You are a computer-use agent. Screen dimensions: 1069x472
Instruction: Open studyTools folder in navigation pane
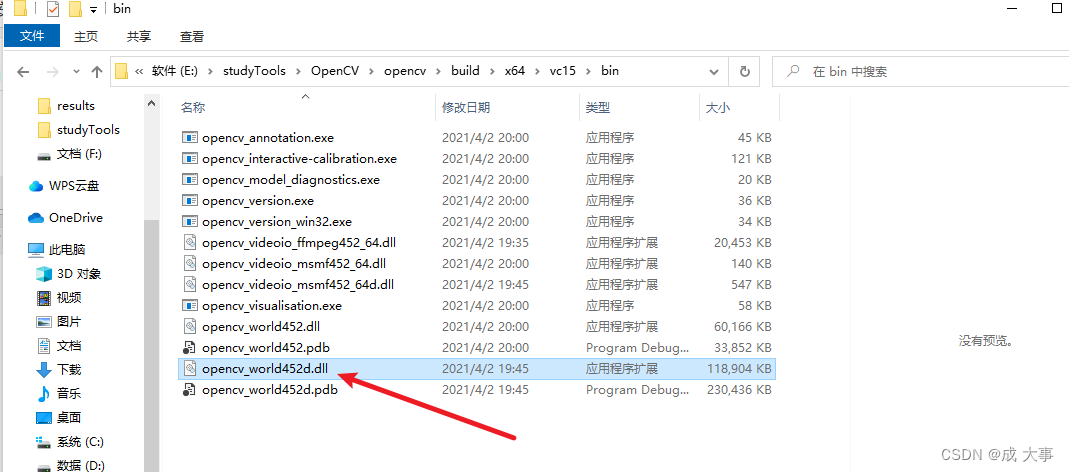78,130
